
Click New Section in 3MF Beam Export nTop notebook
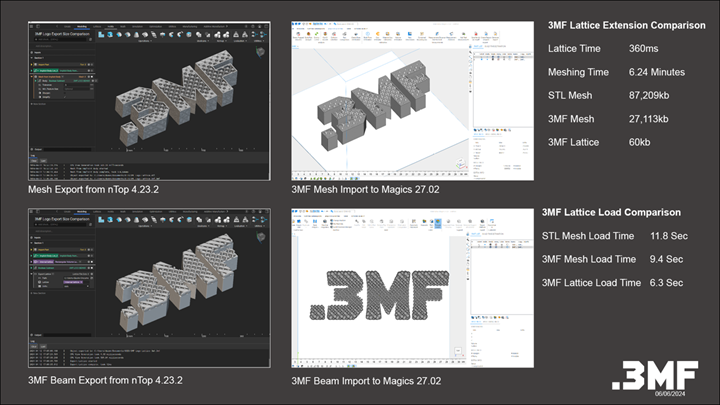[39, 293]
